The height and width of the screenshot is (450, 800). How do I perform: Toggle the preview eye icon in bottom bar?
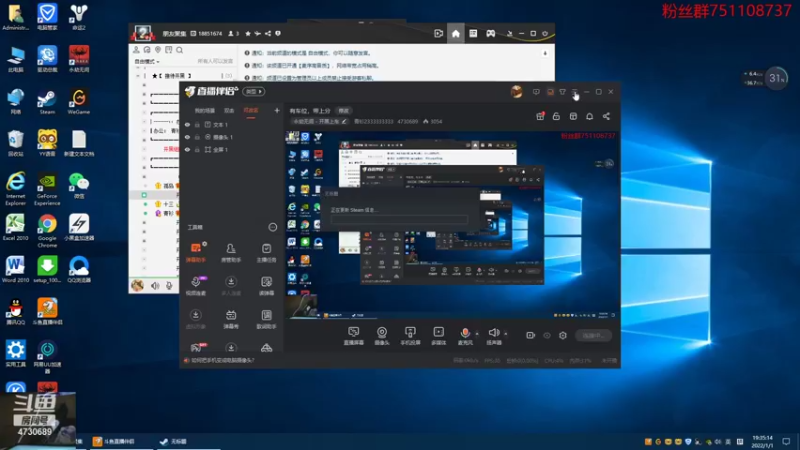[x=547, y=335]
